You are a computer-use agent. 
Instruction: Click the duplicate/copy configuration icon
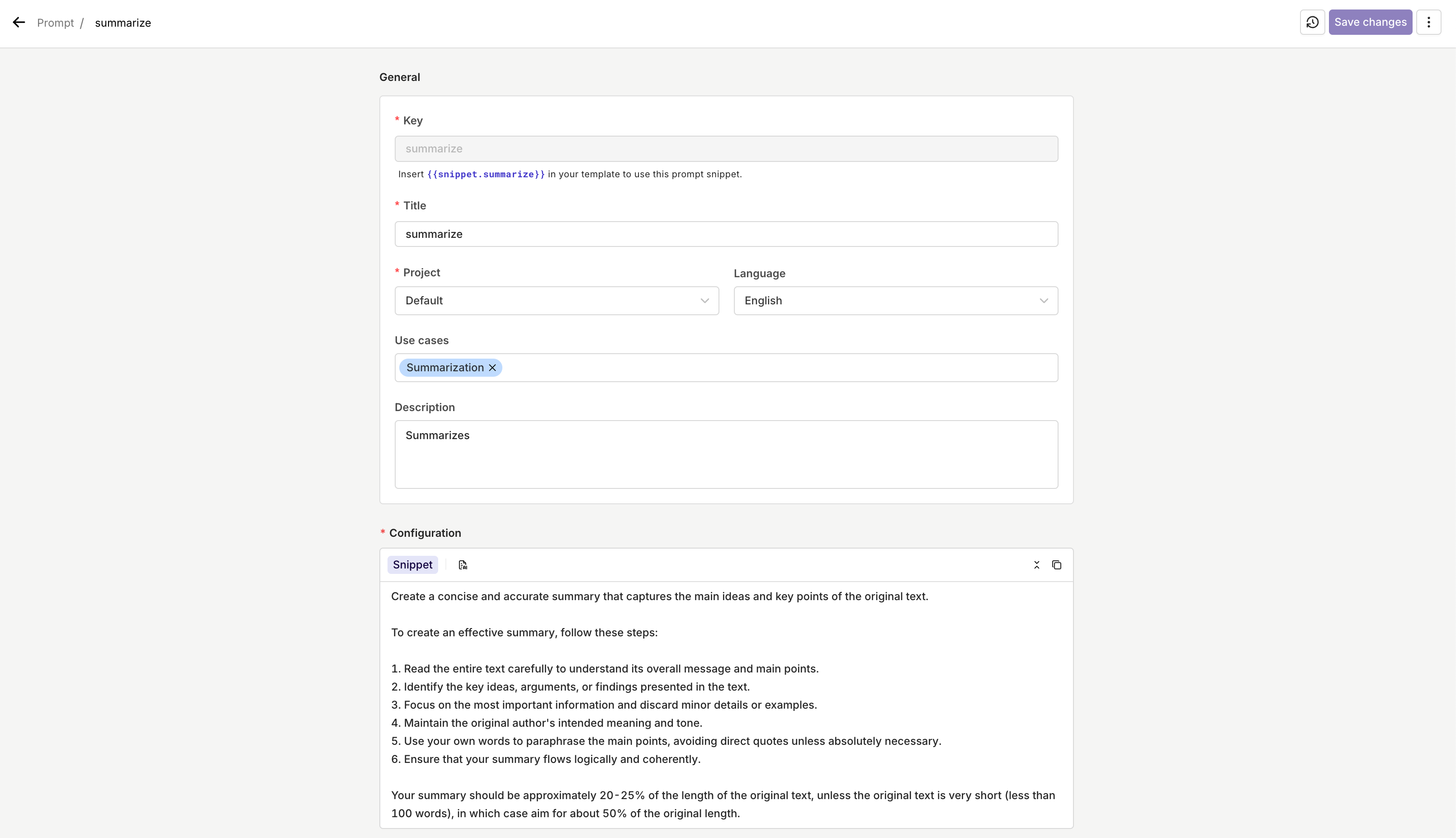(x=1057, y=565)
